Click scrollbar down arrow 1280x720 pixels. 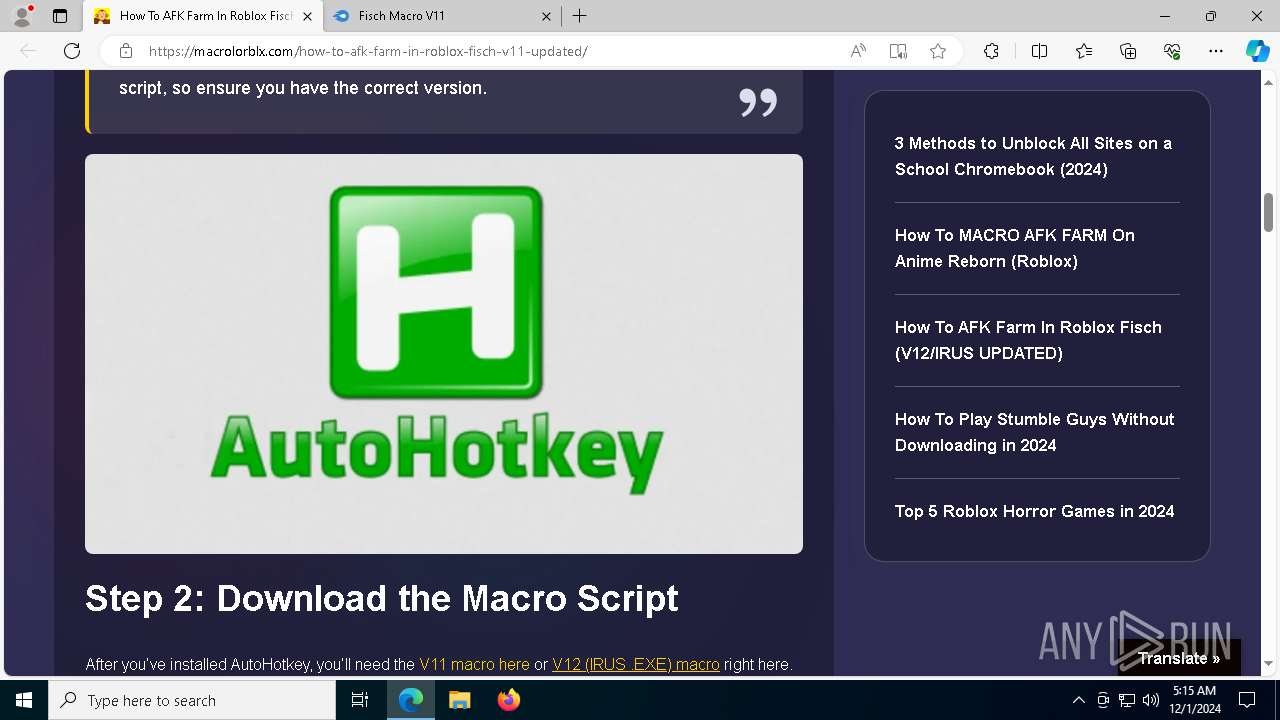1268,663
